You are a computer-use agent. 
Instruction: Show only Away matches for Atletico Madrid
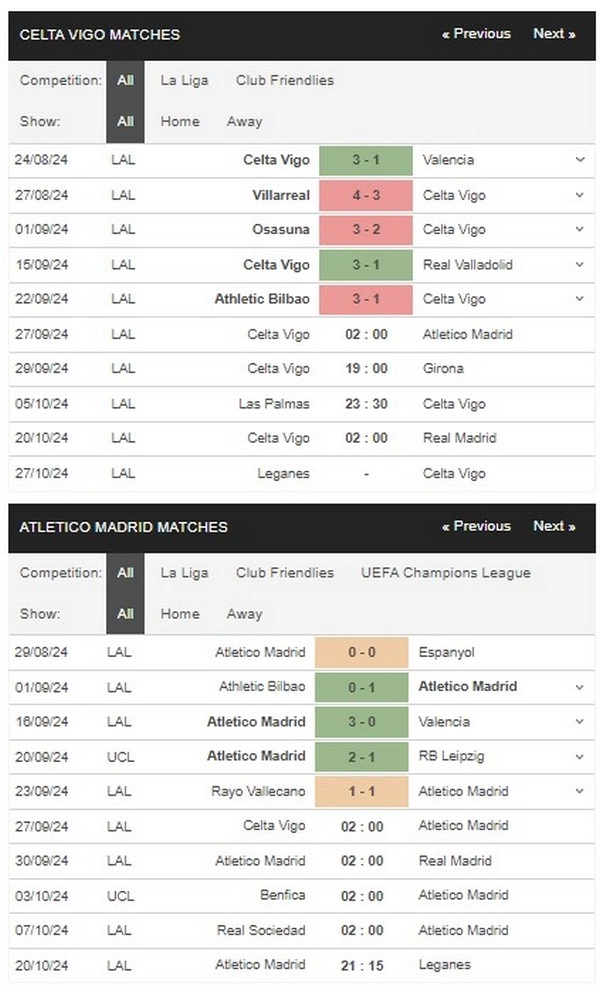click(x=245, y=614)
